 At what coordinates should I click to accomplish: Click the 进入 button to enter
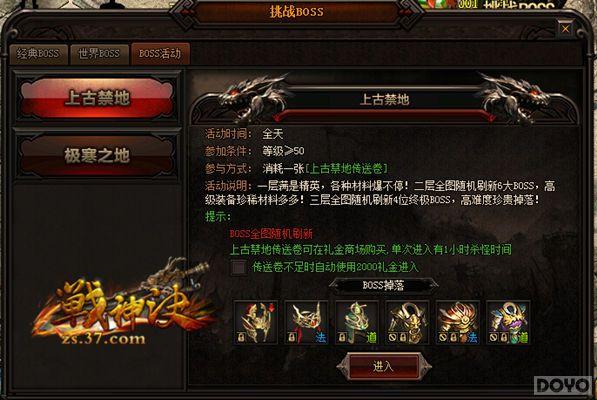(x=383, y=366)
